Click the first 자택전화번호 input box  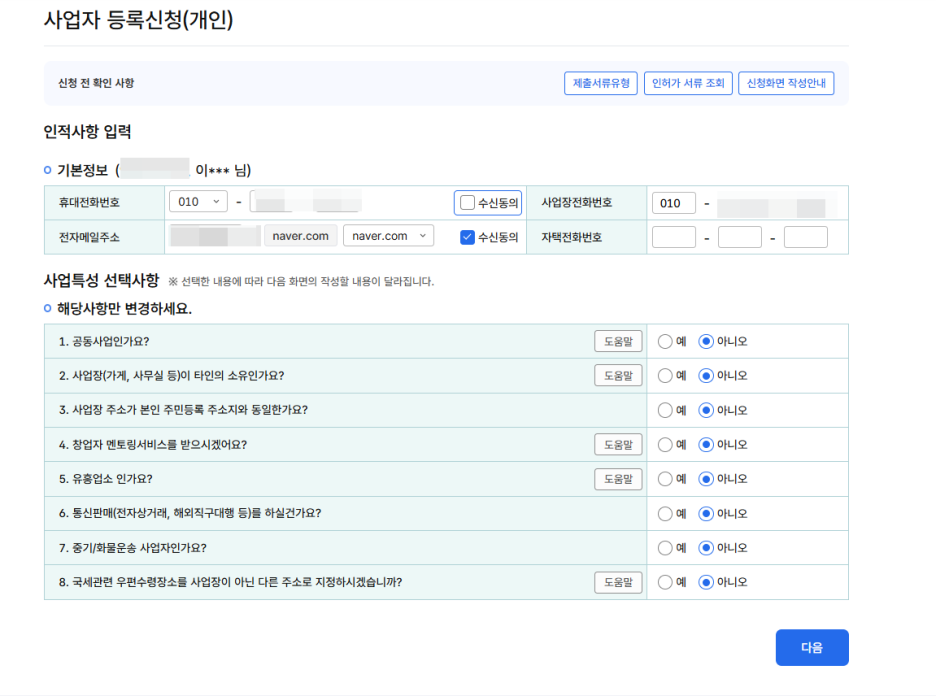[673, 237]
